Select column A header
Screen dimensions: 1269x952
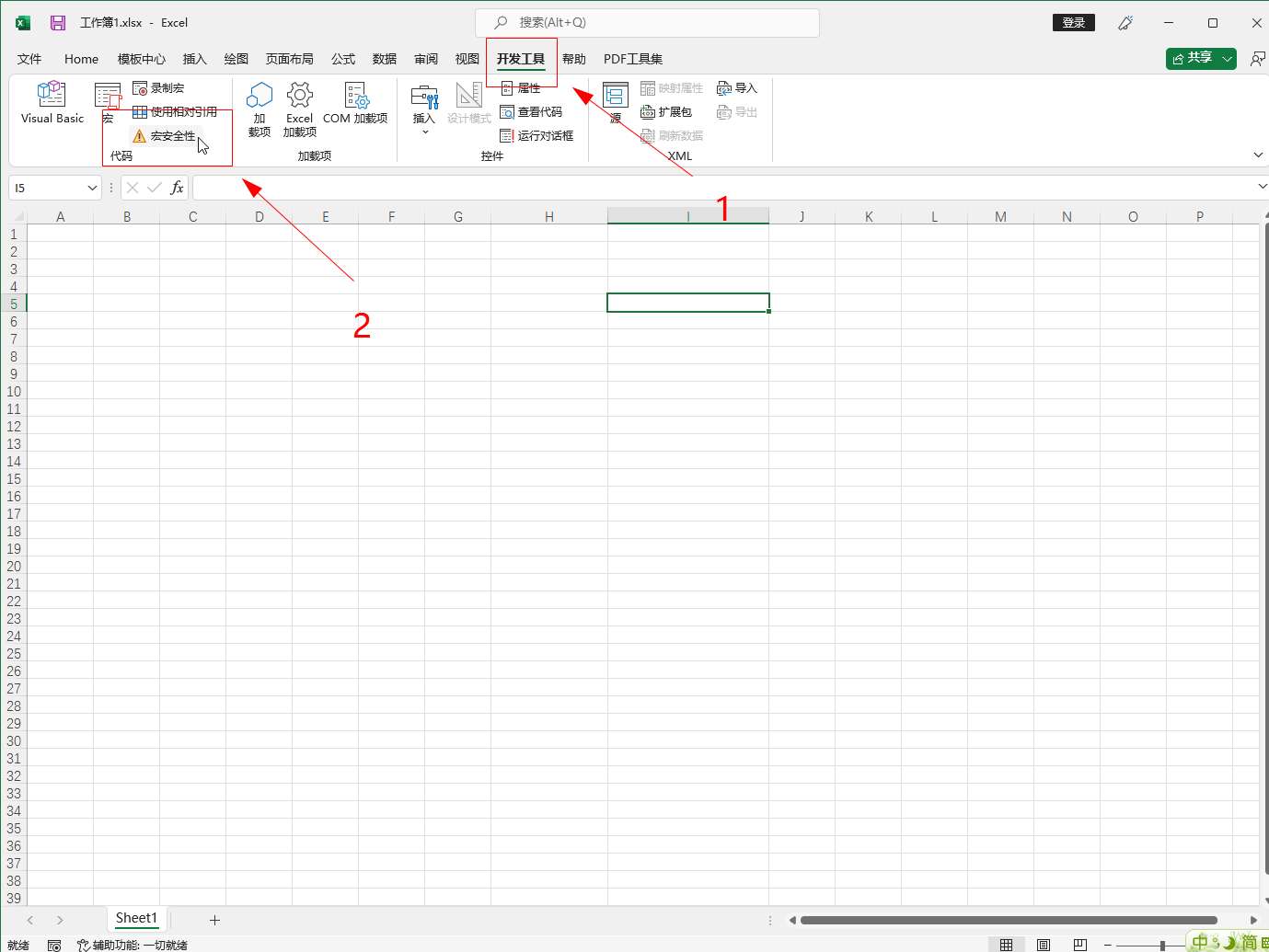point(61,217)
